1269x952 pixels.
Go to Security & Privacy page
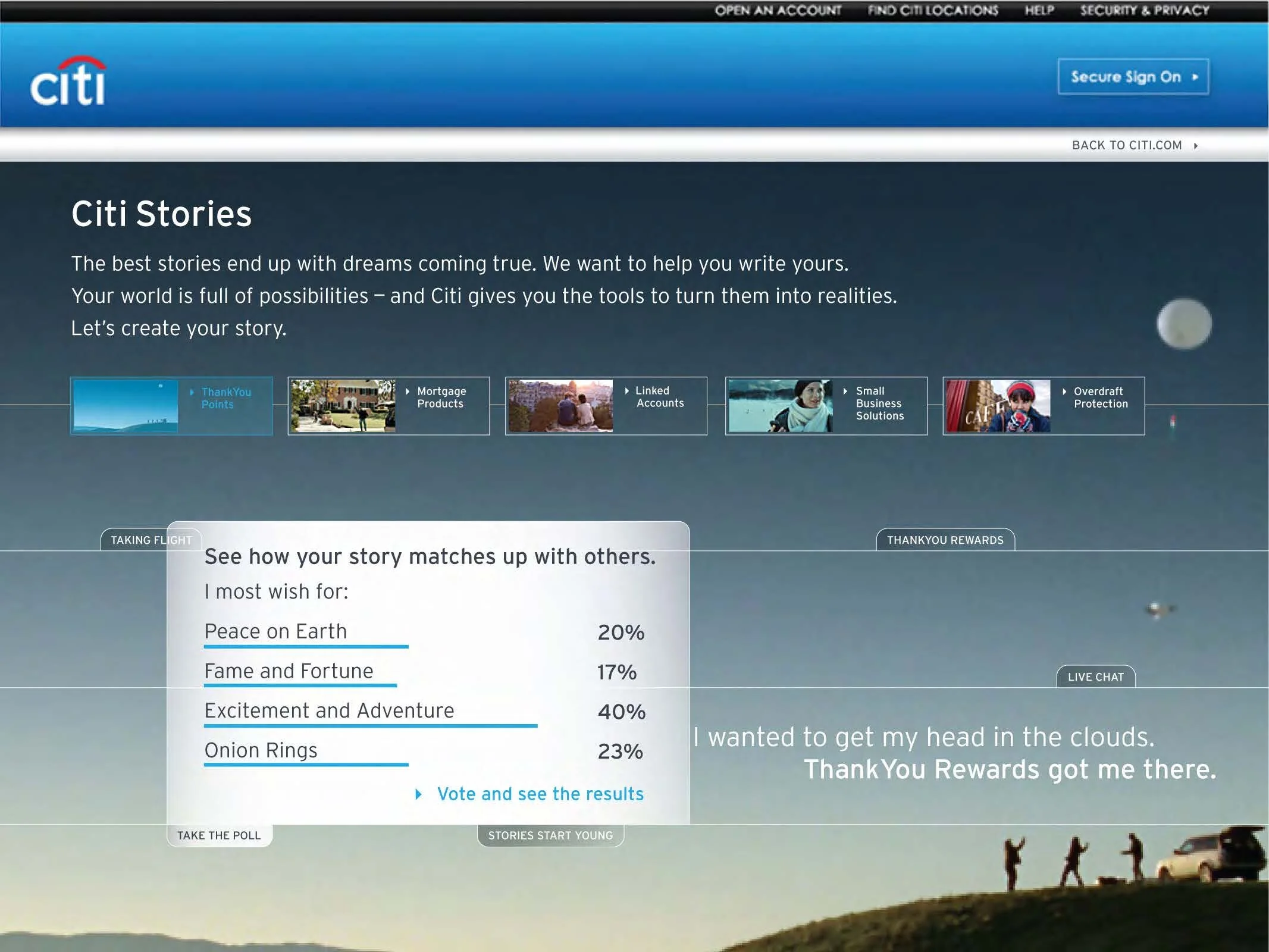point(1144,11)
